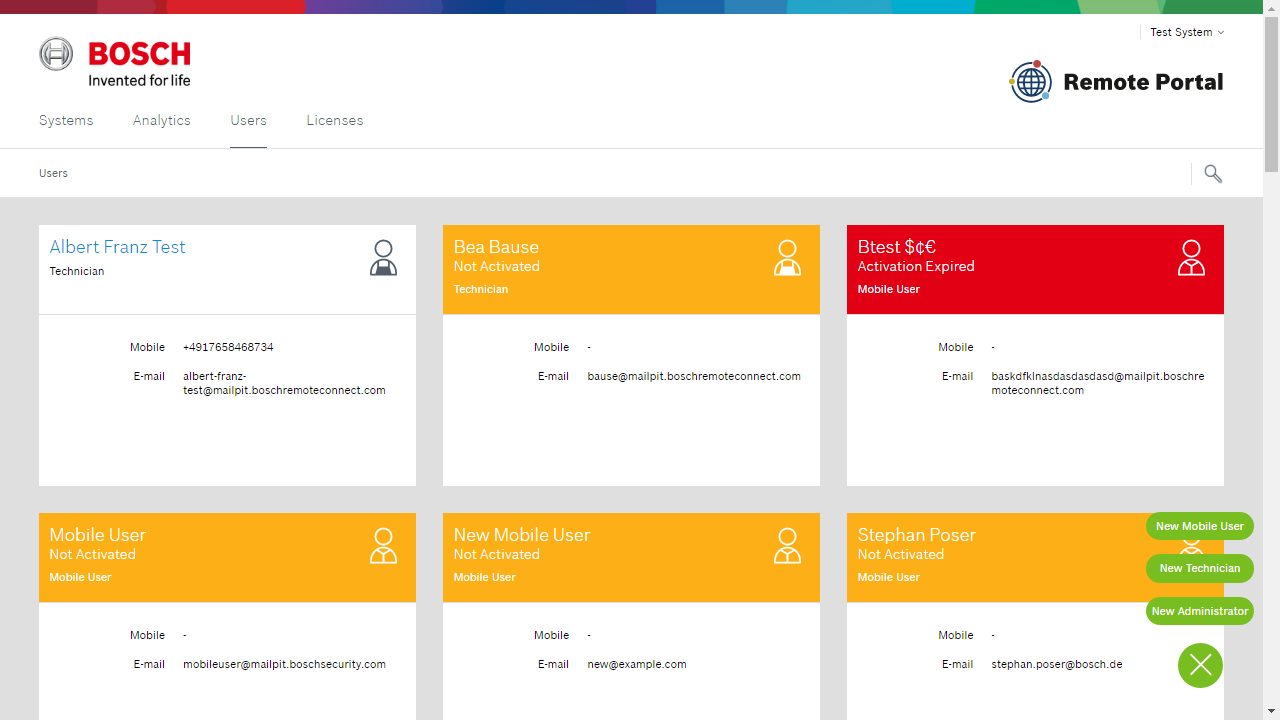
Task: Click the Remote Portal globe icon
Action: [x=1030, y=82]
